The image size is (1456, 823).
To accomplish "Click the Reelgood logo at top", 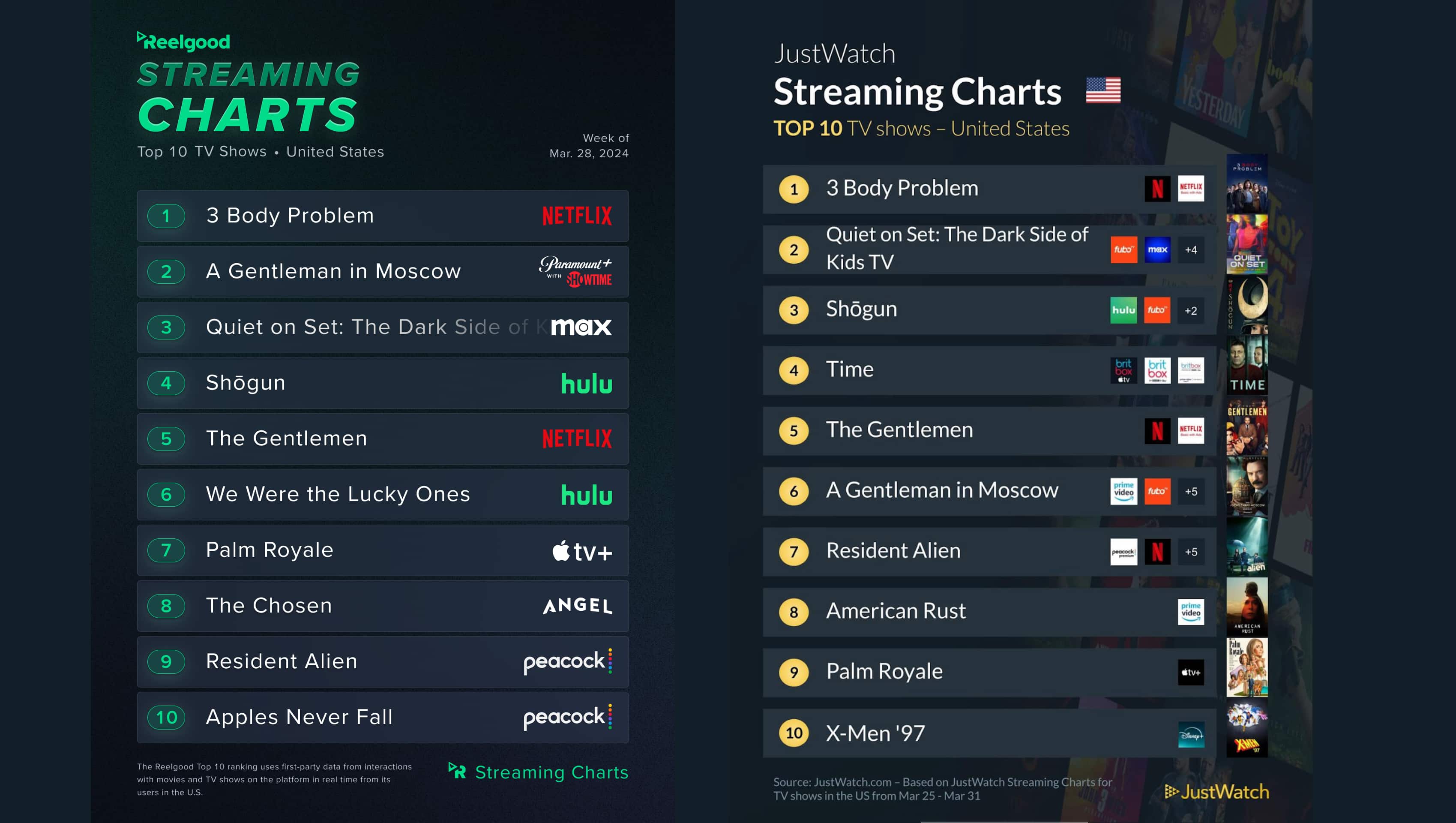I will coord(184,41).
